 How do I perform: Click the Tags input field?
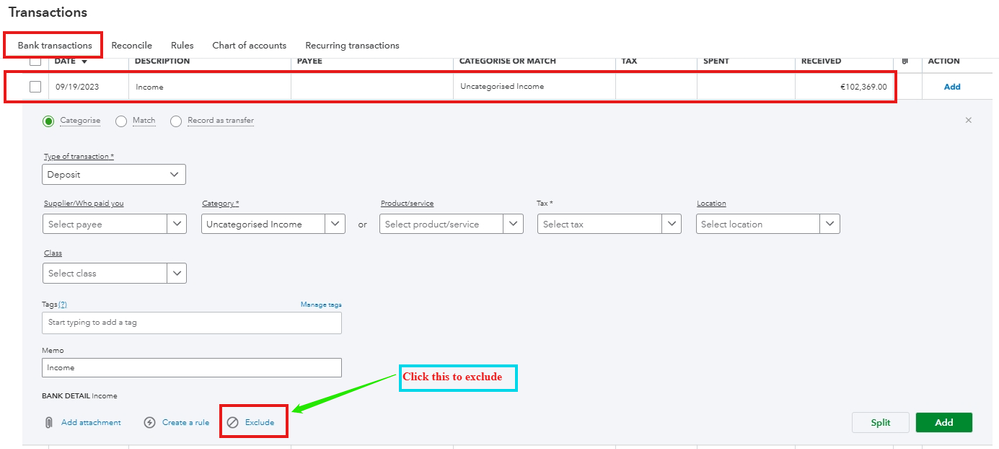[192, 323]
